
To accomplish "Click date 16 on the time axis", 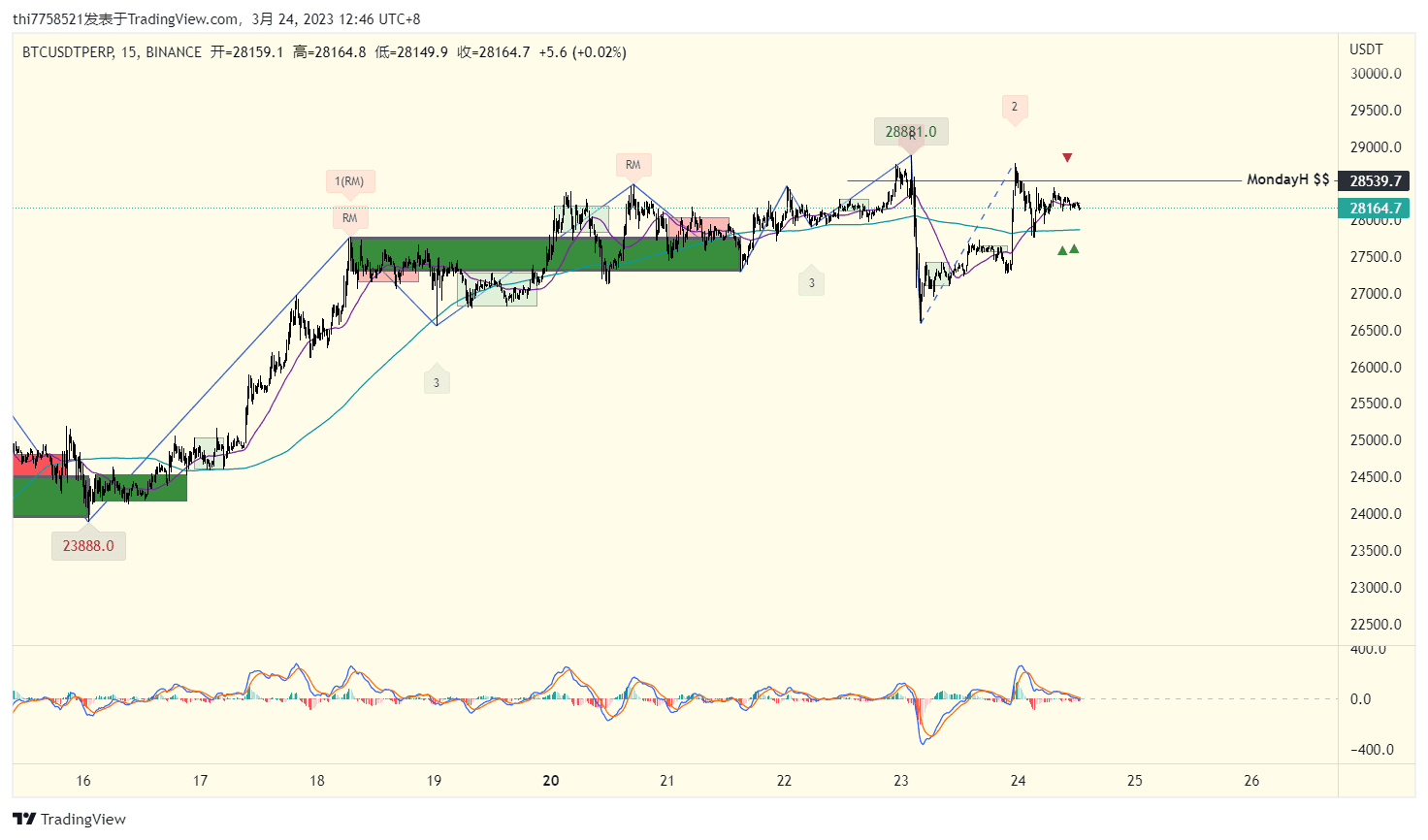I will pos(83,781).
